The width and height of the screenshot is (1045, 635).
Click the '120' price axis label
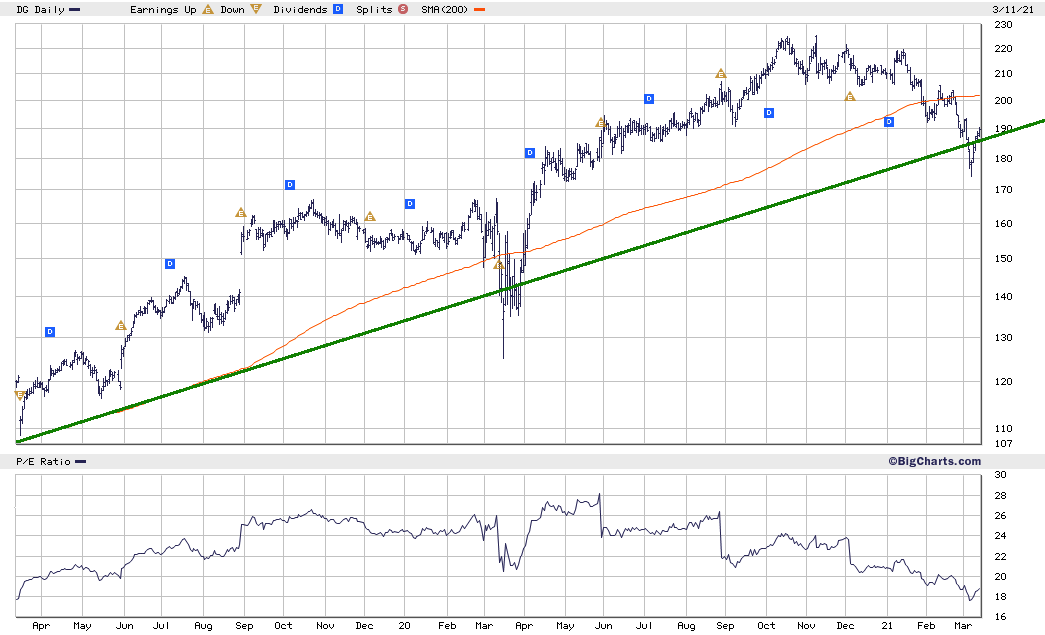click(x=1003, y=382)
